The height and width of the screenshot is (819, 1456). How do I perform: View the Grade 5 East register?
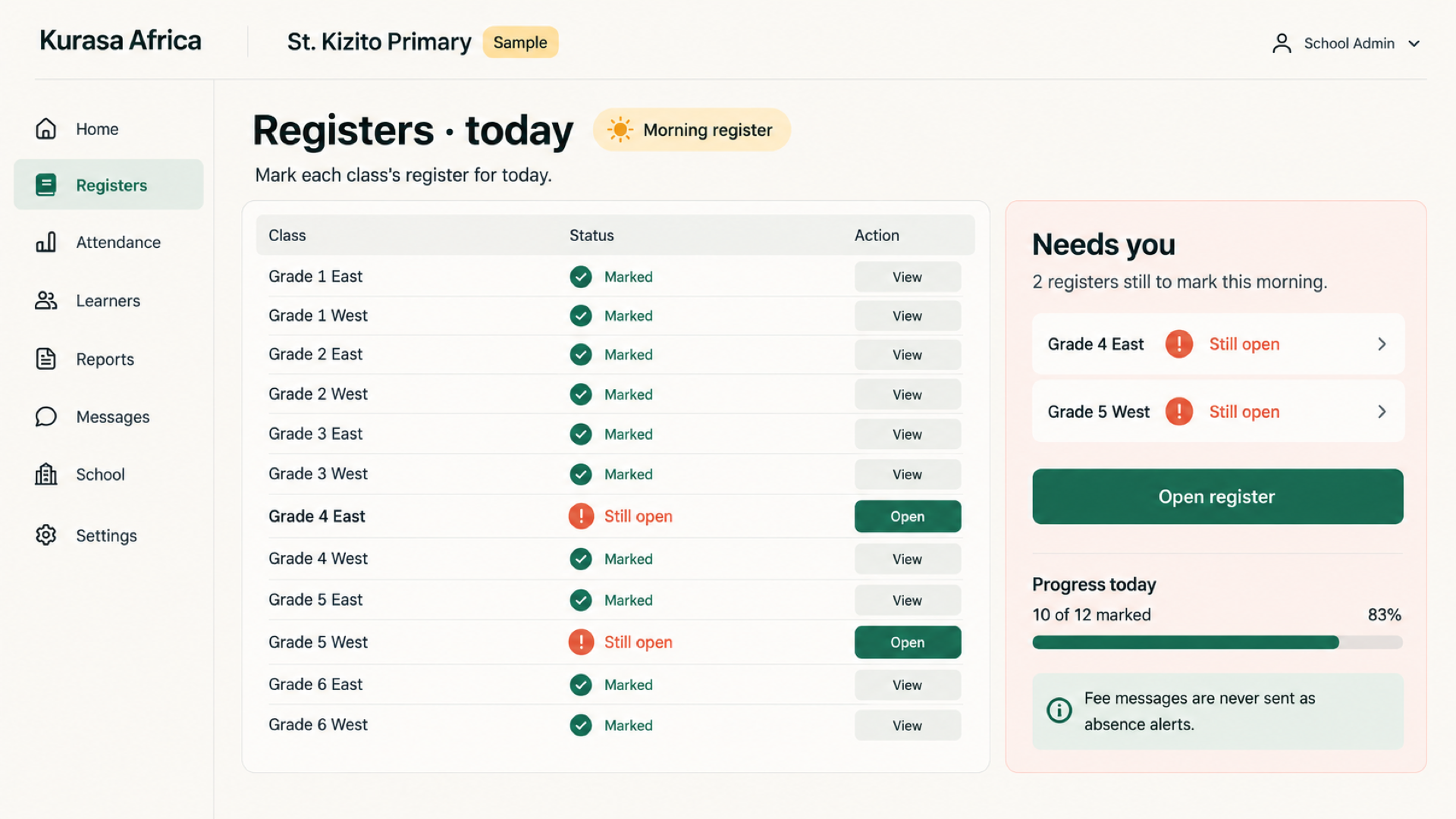pyautogui.click(x=908, y=600)
